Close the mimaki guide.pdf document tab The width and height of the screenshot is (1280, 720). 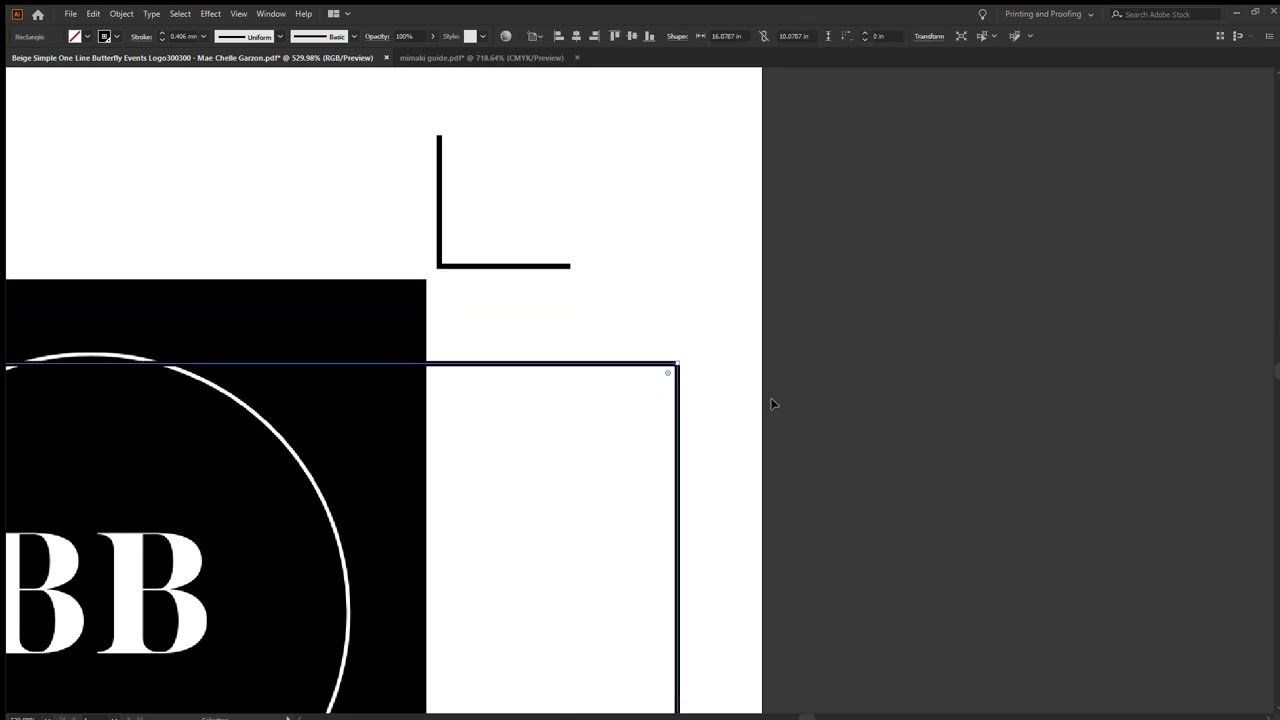pyautogui.click(x=577, y=58)
